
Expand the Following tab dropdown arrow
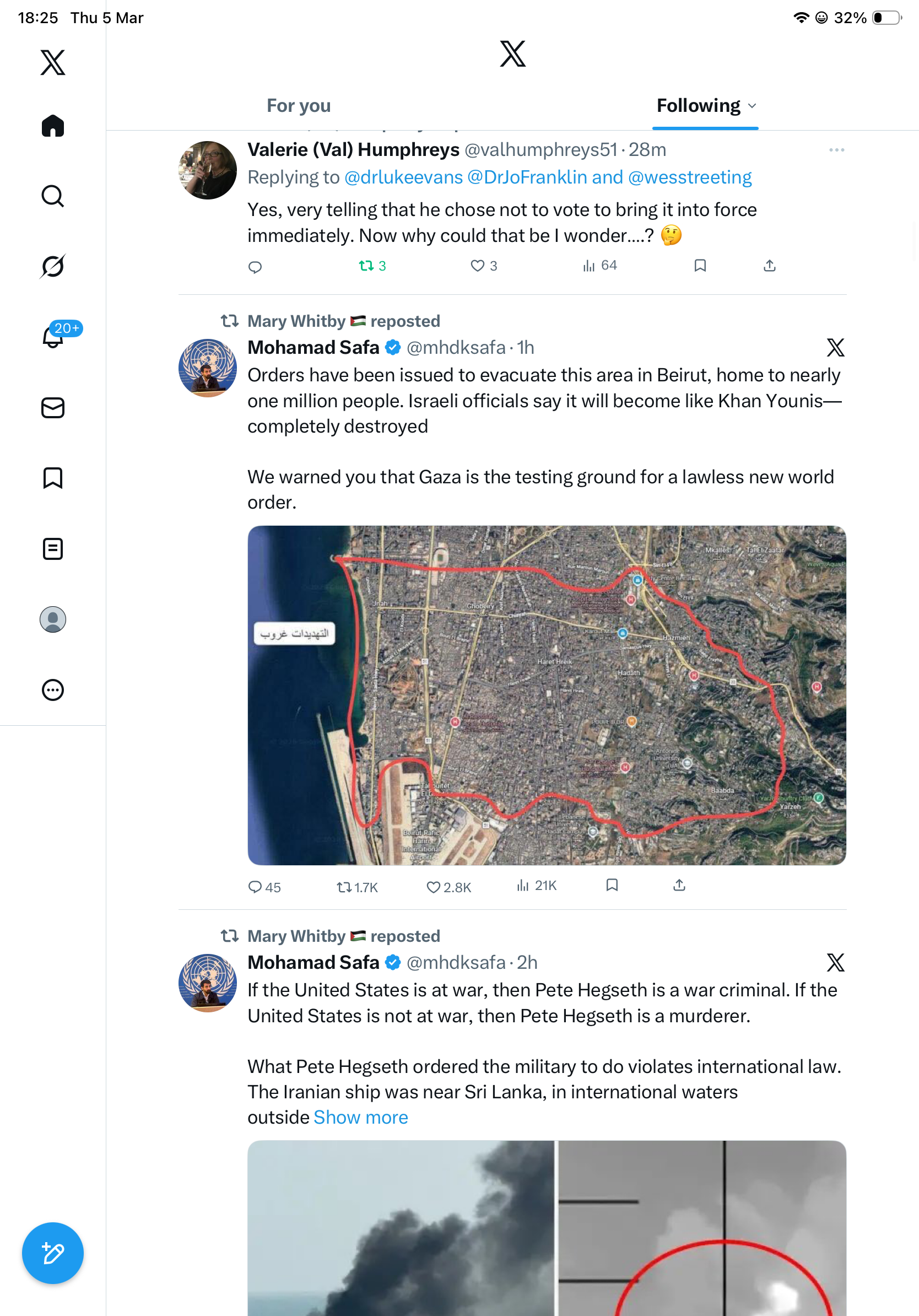coord(752,105)
